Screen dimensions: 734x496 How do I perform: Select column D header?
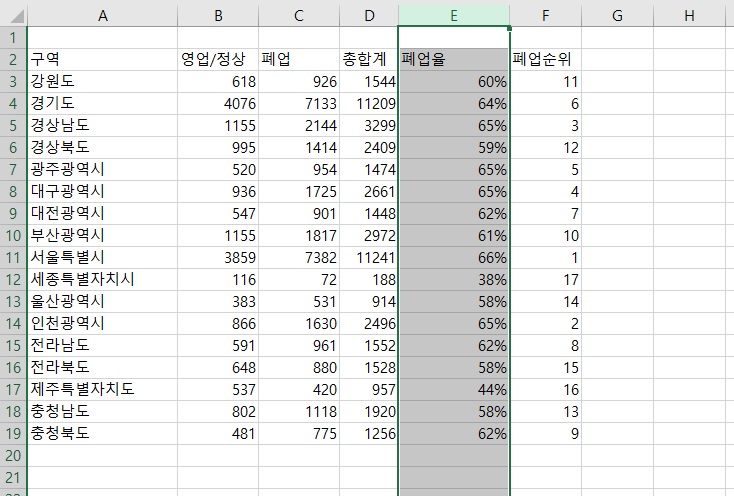coord(369,16)
